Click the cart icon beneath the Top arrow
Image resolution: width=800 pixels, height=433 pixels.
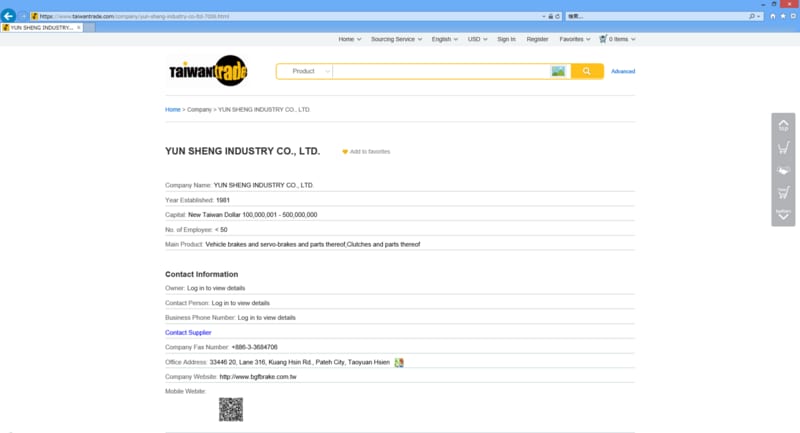click(x=783, y=148)
